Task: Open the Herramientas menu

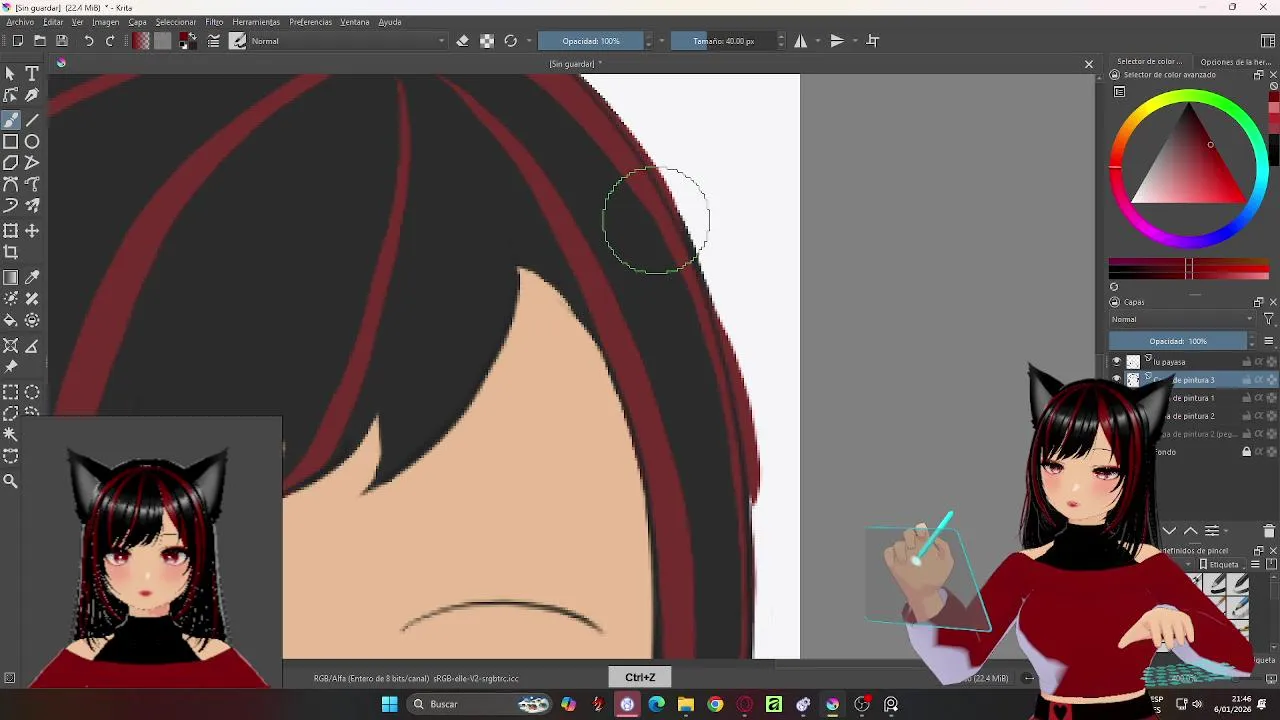Action: [256, 22]
